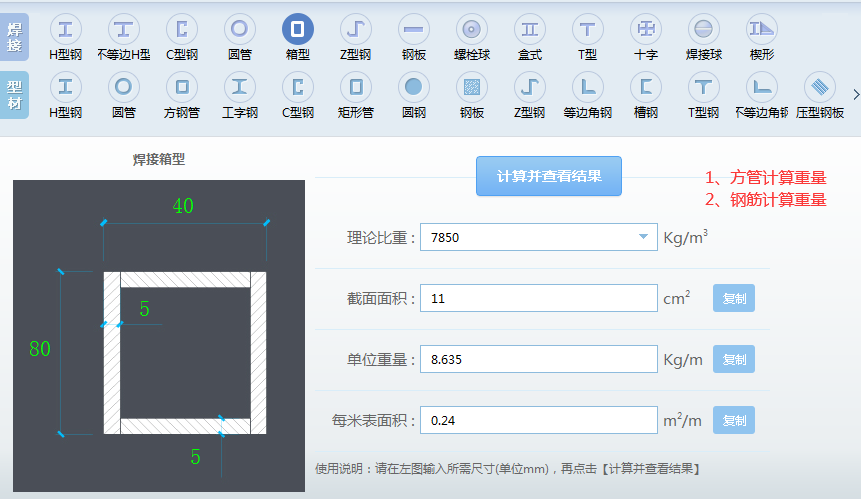This screenshot has width=861, height=499.
Task: Pick welded Z型钢 section icon
Action: click(356, 29)
